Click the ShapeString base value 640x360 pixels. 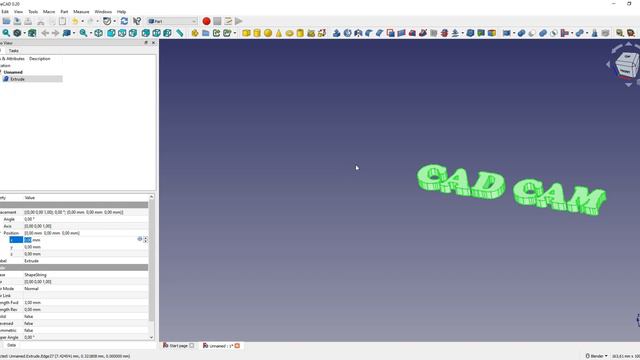[x=36, y=275]
